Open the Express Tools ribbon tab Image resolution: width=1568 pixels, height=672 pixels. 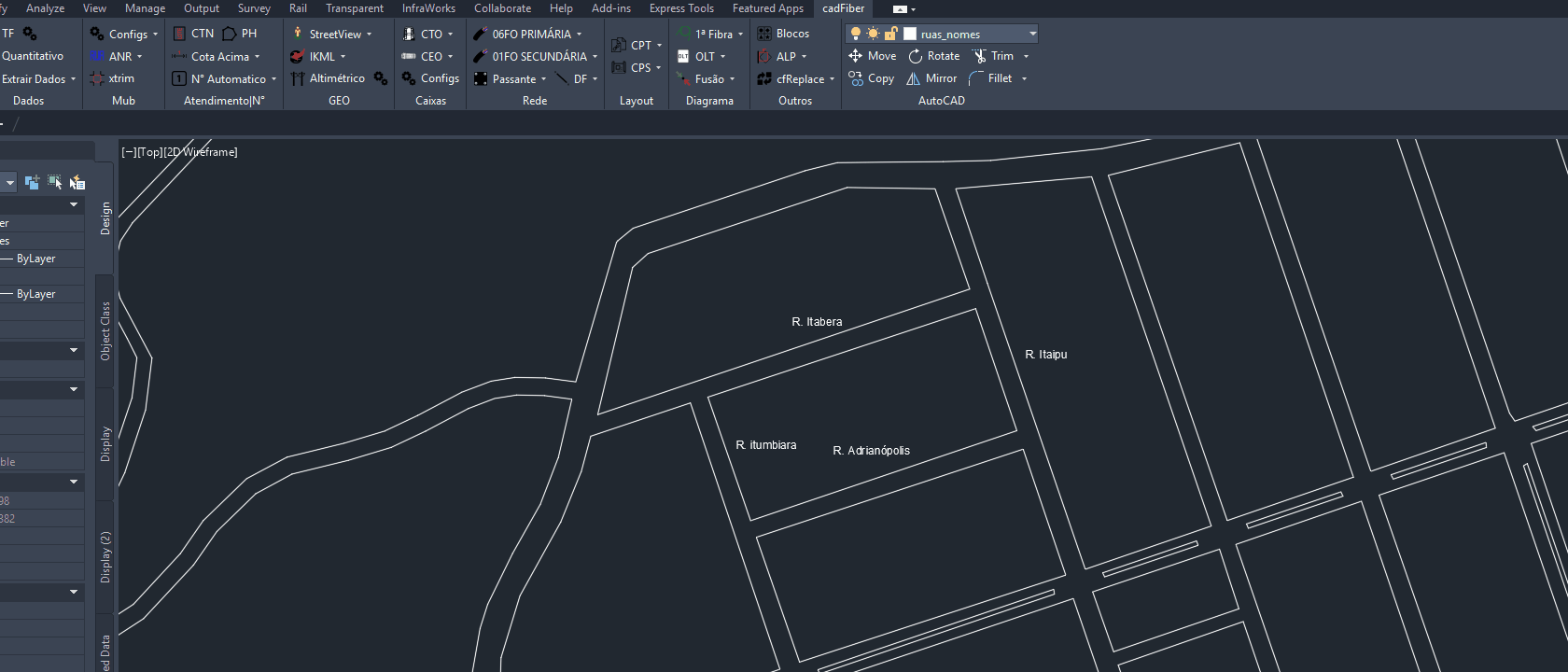point(681,8)
